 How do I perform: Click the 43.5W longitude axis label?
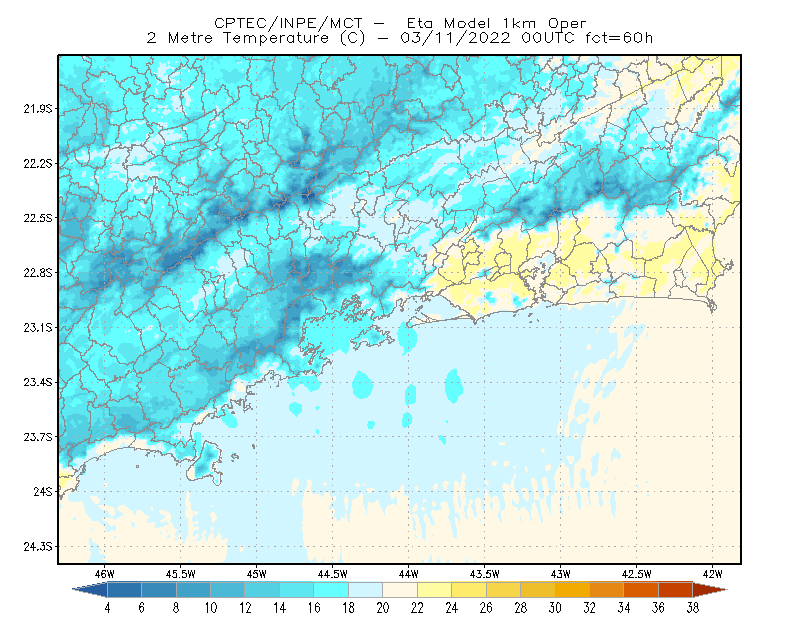(484, 574)
